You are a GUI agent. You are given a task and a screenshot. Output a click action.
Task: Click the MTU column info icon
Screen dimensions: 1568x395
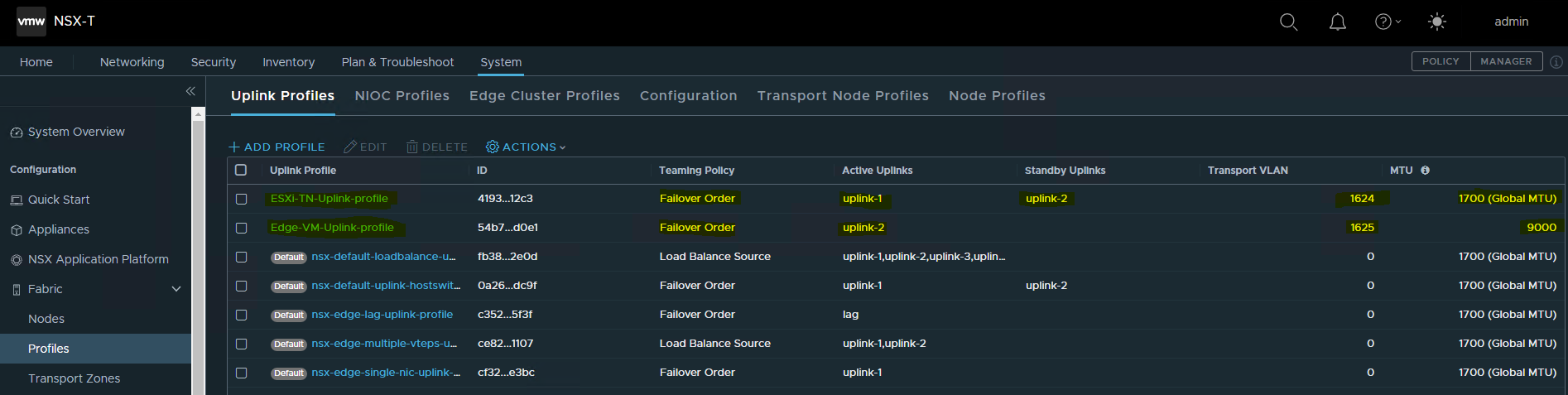click(x=1426, y=171)
